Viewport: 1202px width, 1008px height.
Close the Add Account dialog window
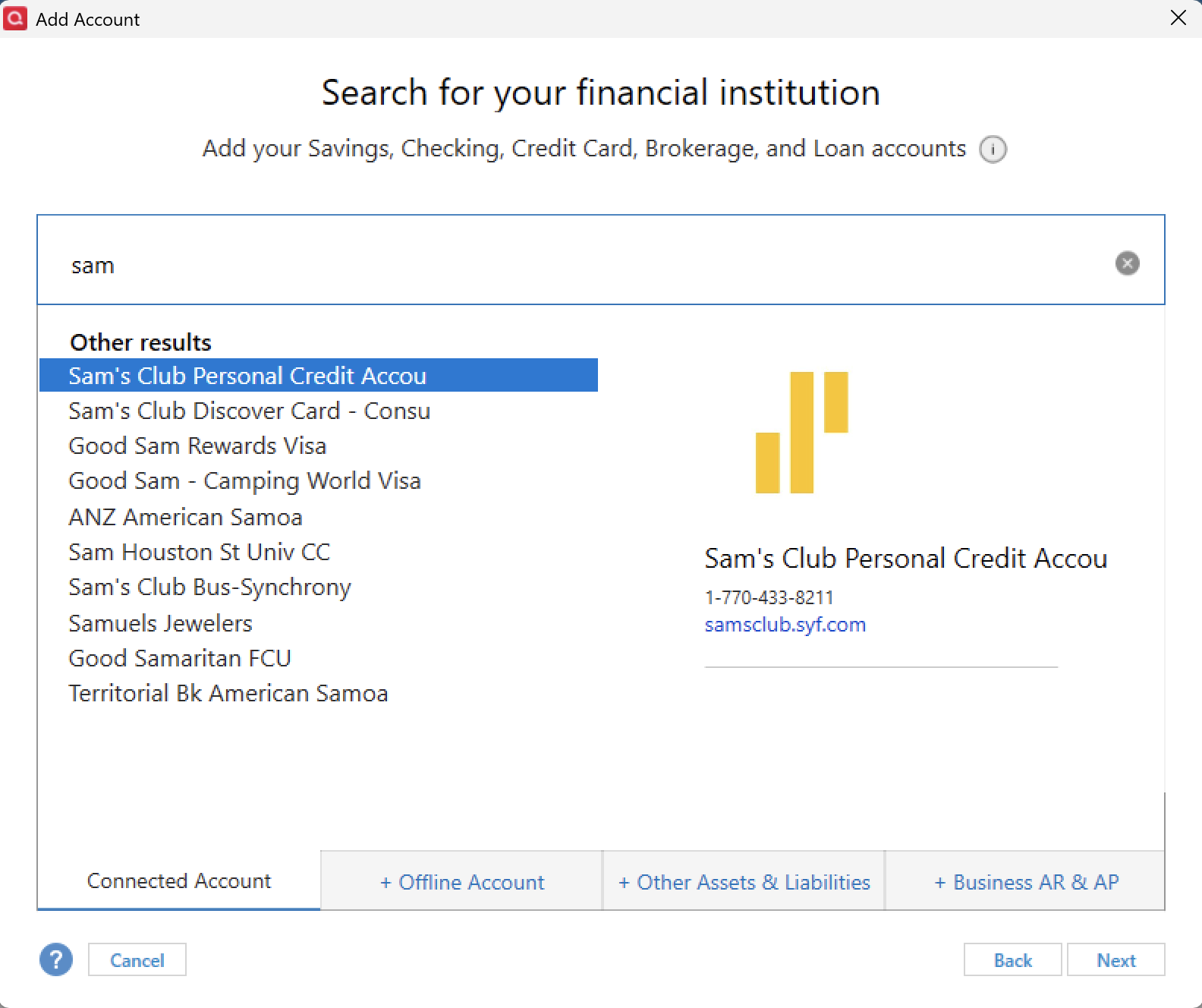point(1178,17)
